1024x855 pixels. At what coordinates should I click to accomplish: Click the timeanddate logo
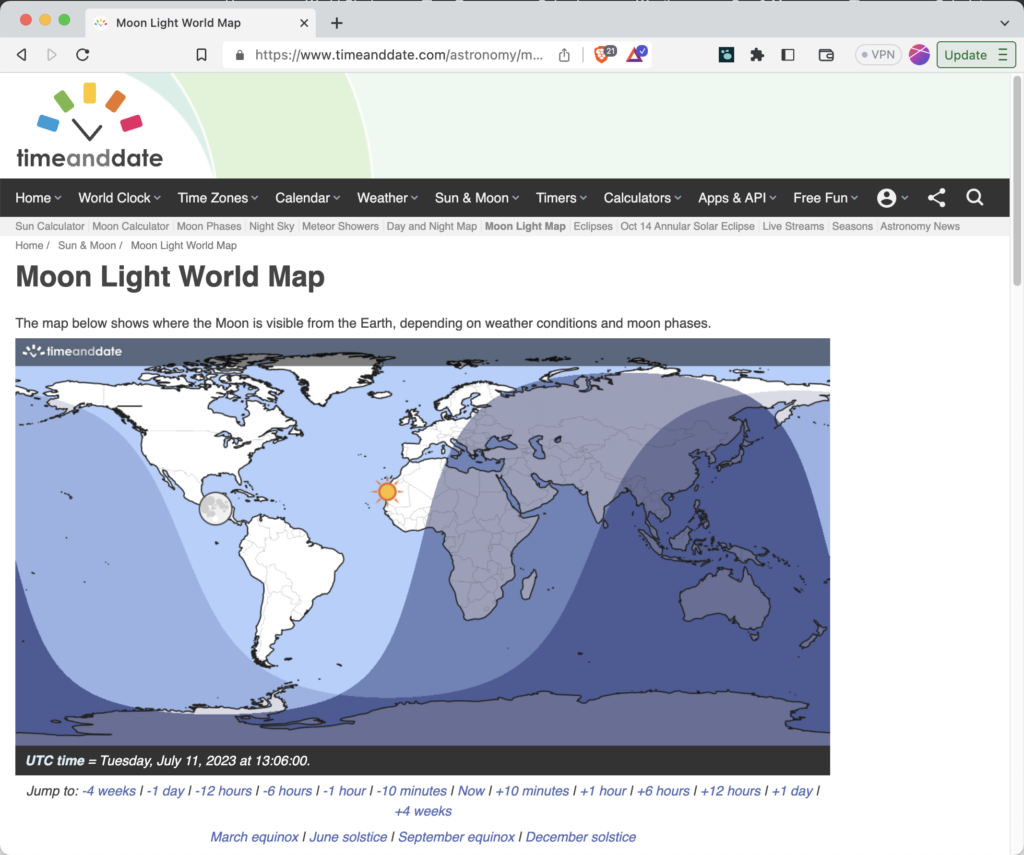[89, 126]
